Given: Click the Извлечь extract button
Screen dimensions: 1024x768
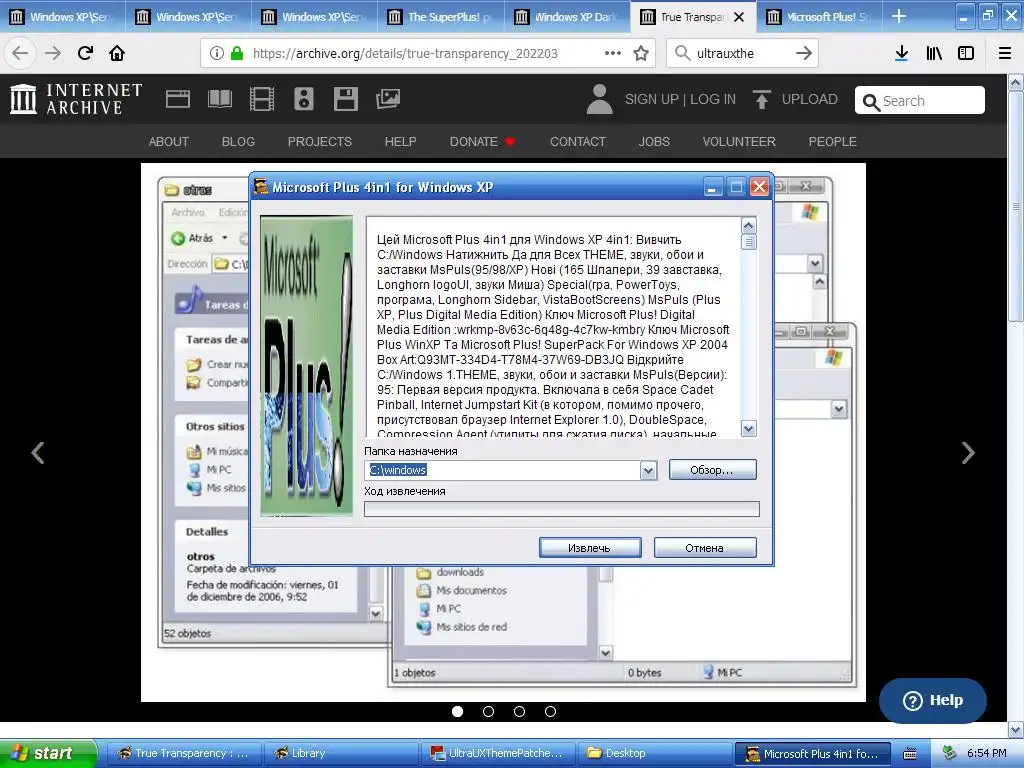Looking at the screenshot, I should coord(590,548).
